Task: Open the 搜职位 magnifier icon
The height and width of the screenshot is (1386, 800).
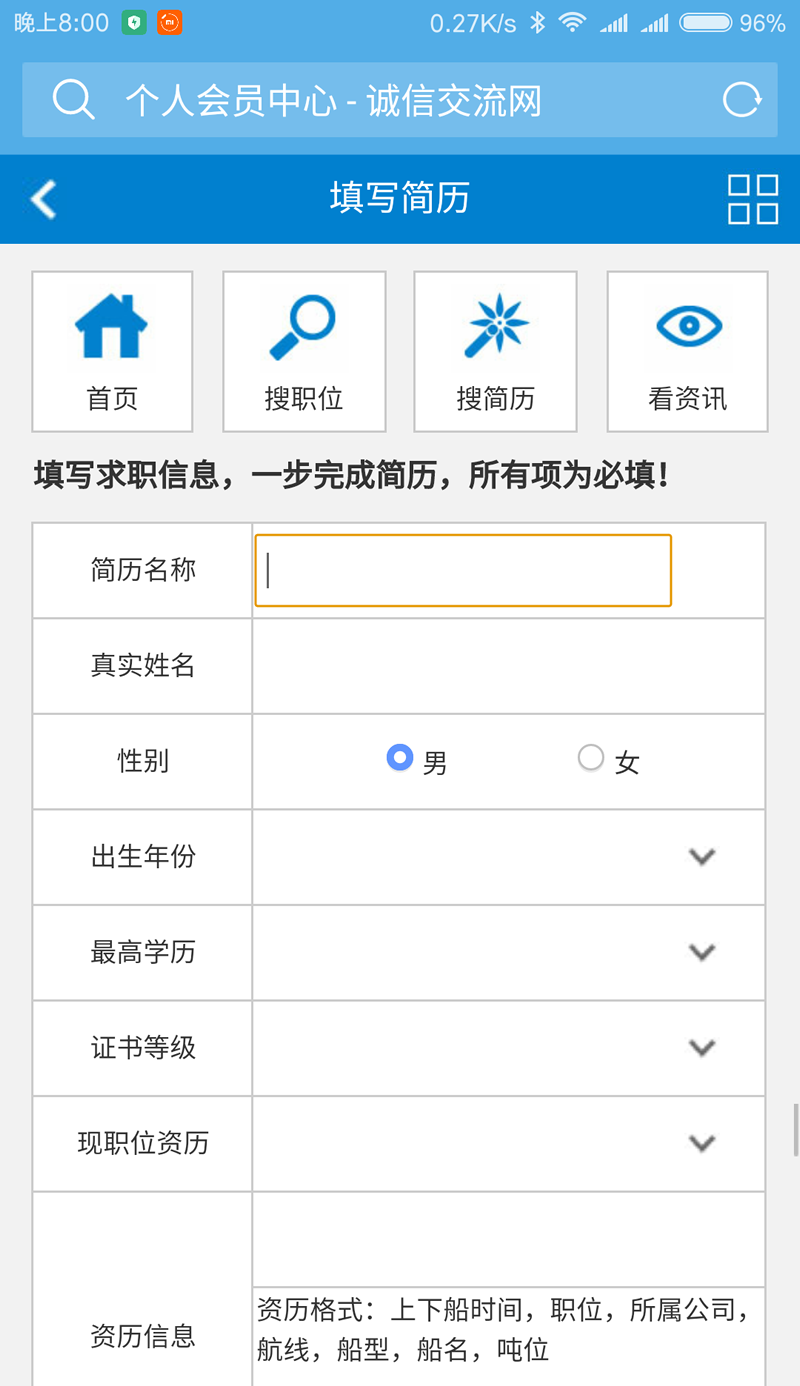Action: click(303, 327)
